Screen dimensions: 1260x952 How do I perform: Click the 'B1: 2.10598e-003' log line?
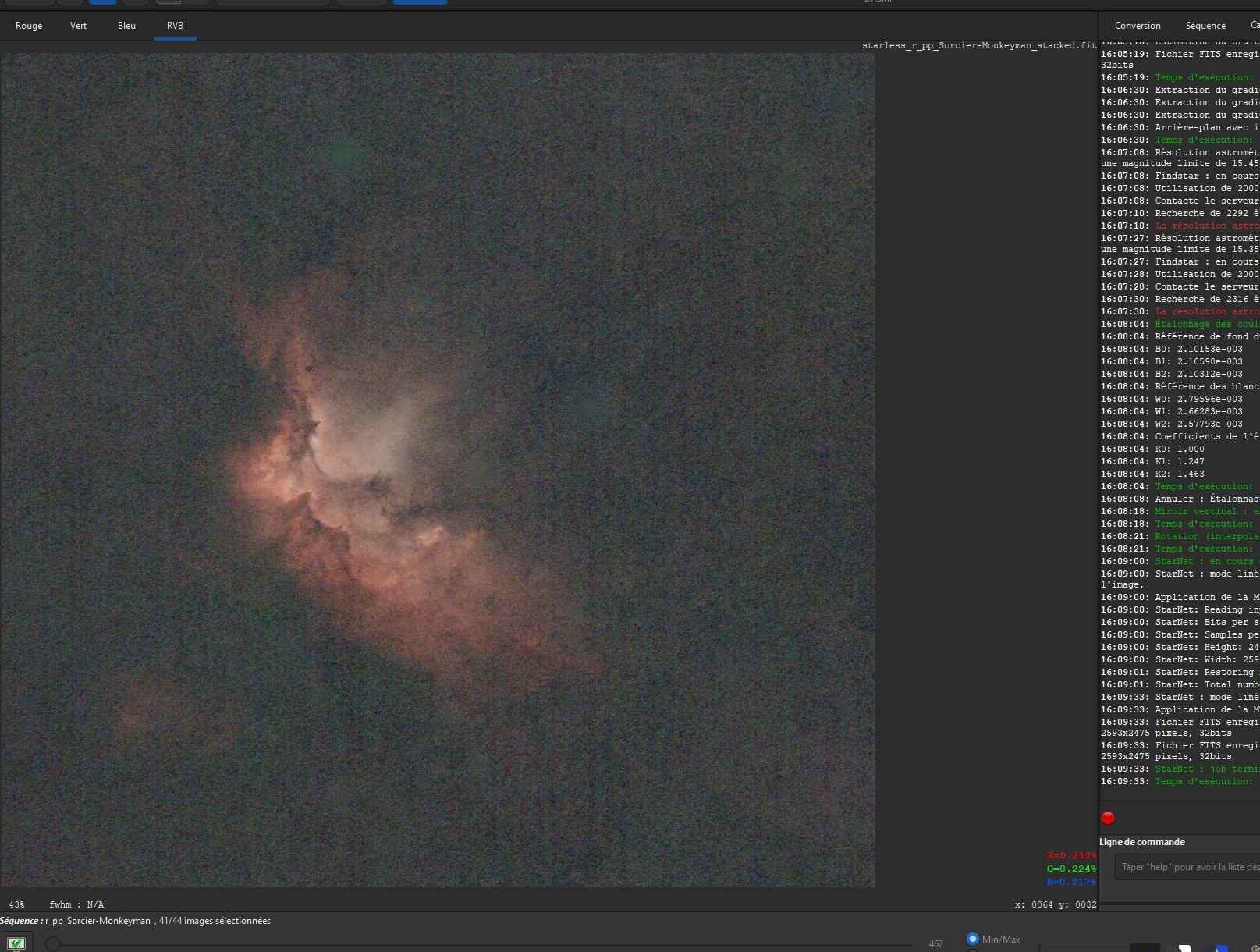[1172, 361]
